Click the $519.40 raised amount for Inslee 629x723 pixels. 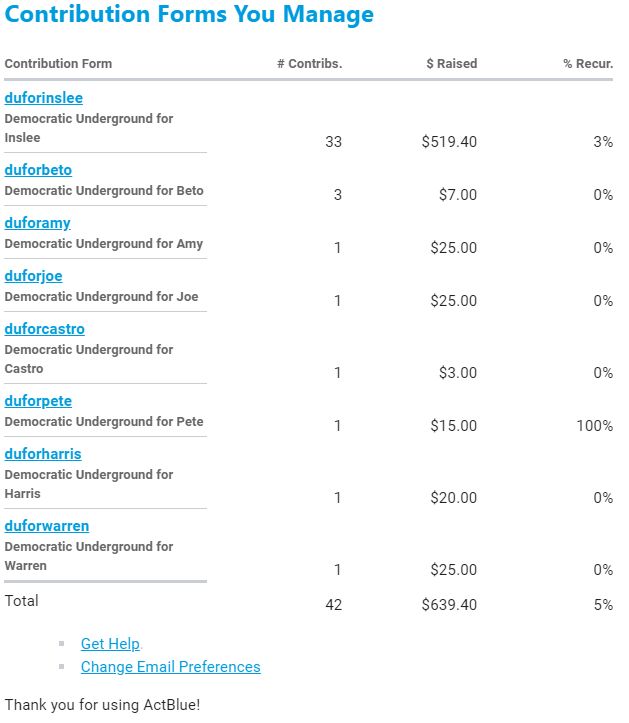point(449,142)
